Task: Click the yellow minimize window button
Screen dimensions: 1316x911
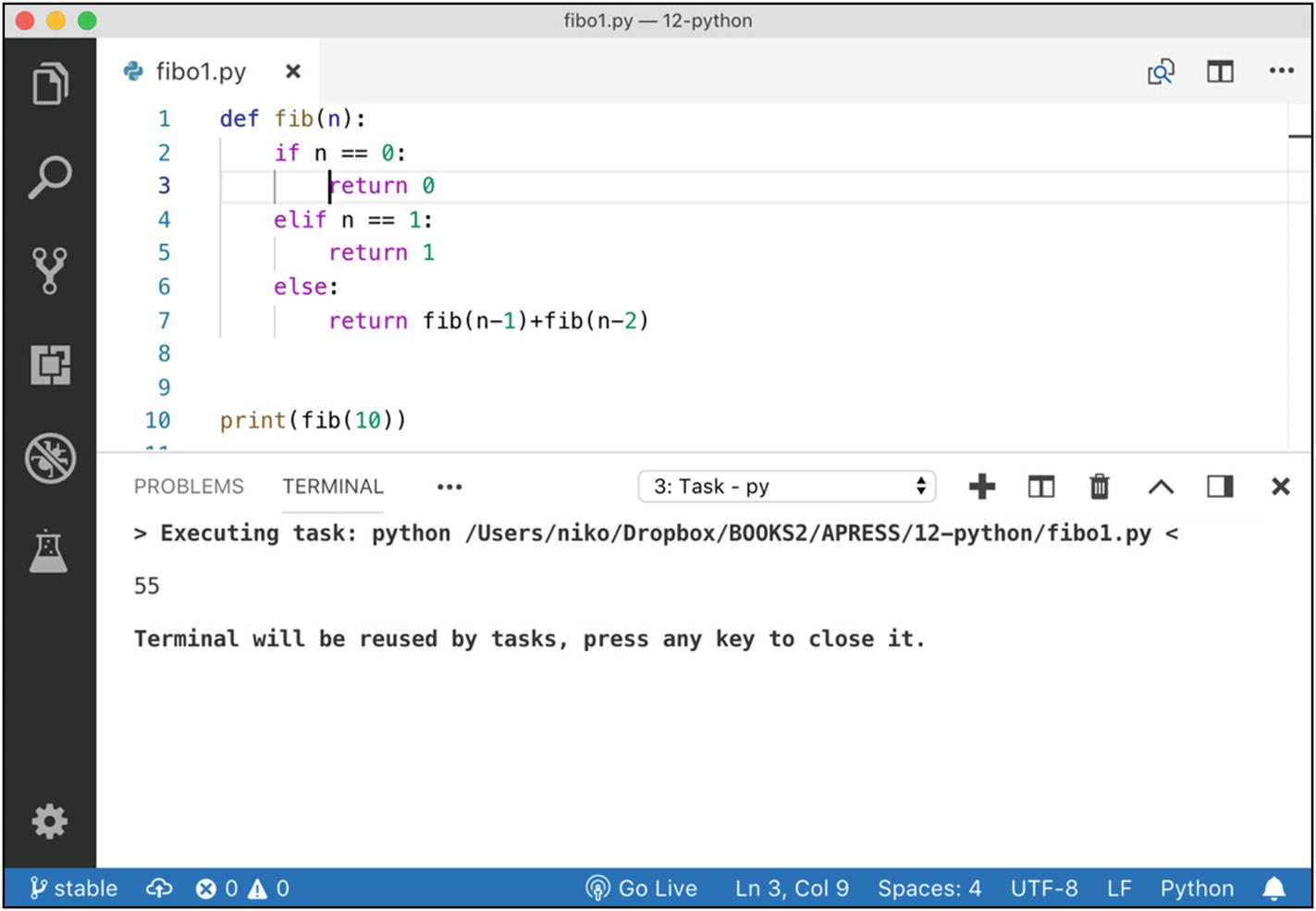Action: point(55,20)
